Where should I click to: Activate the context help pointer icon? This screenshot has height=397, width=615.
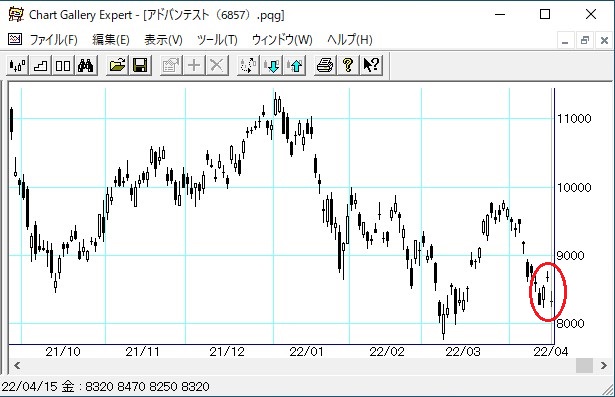[x=371, y=65]
